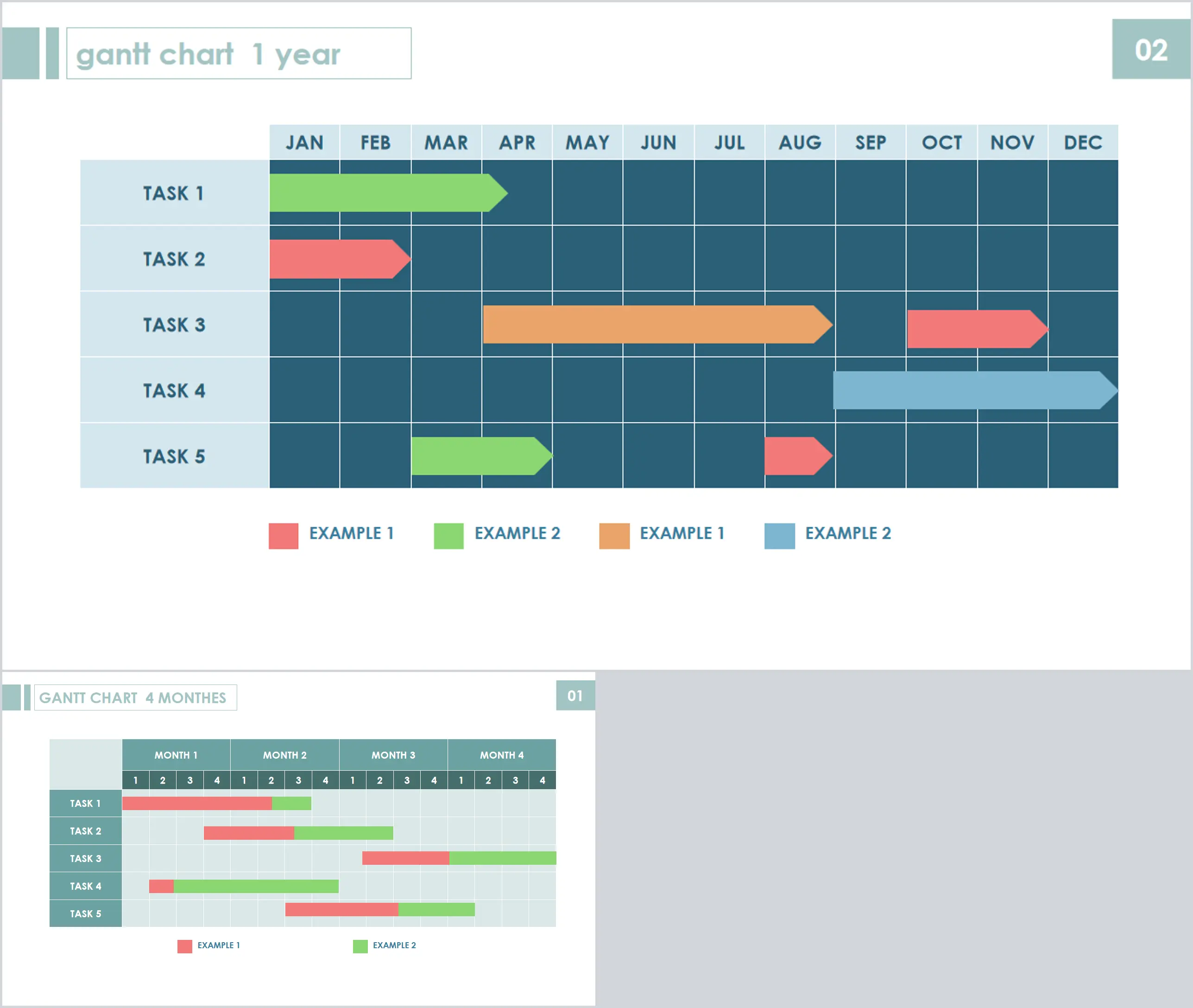The image size is (1193, 1008).
Task: Select the TASK 3 row label in yearly chart
Action: point(174,324)
